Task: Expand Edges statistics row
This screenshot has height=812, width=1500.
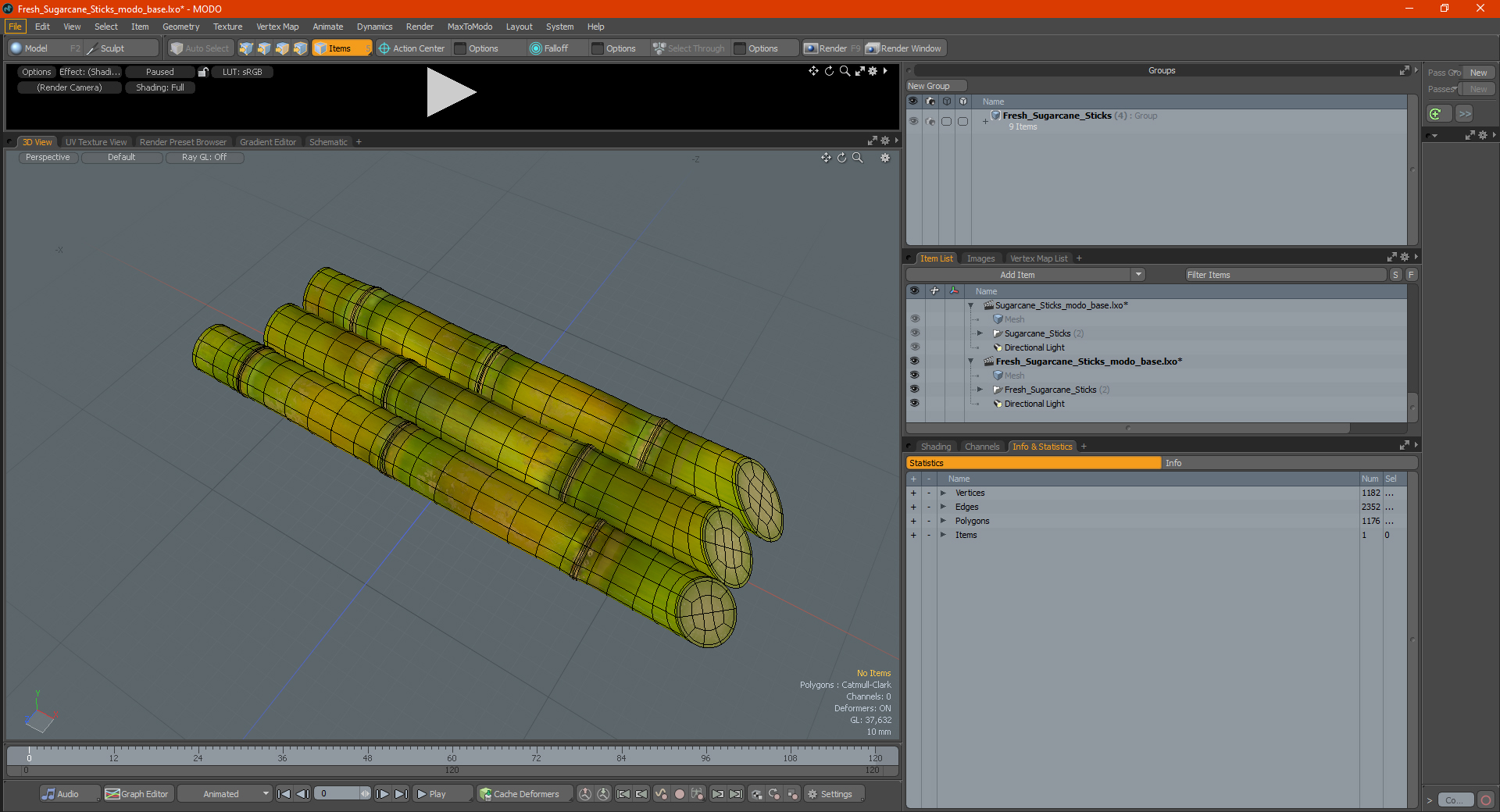Action: tap(943, 507)
